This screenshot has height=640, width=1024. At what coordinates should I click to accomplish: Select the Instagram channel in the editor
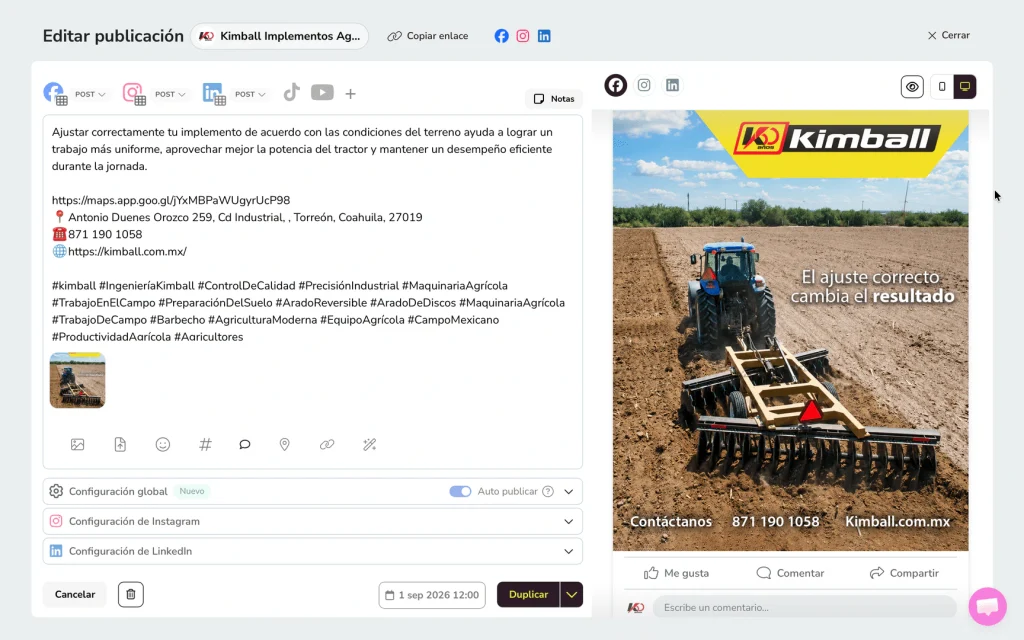pyautogui.click(x=134, y=93)
